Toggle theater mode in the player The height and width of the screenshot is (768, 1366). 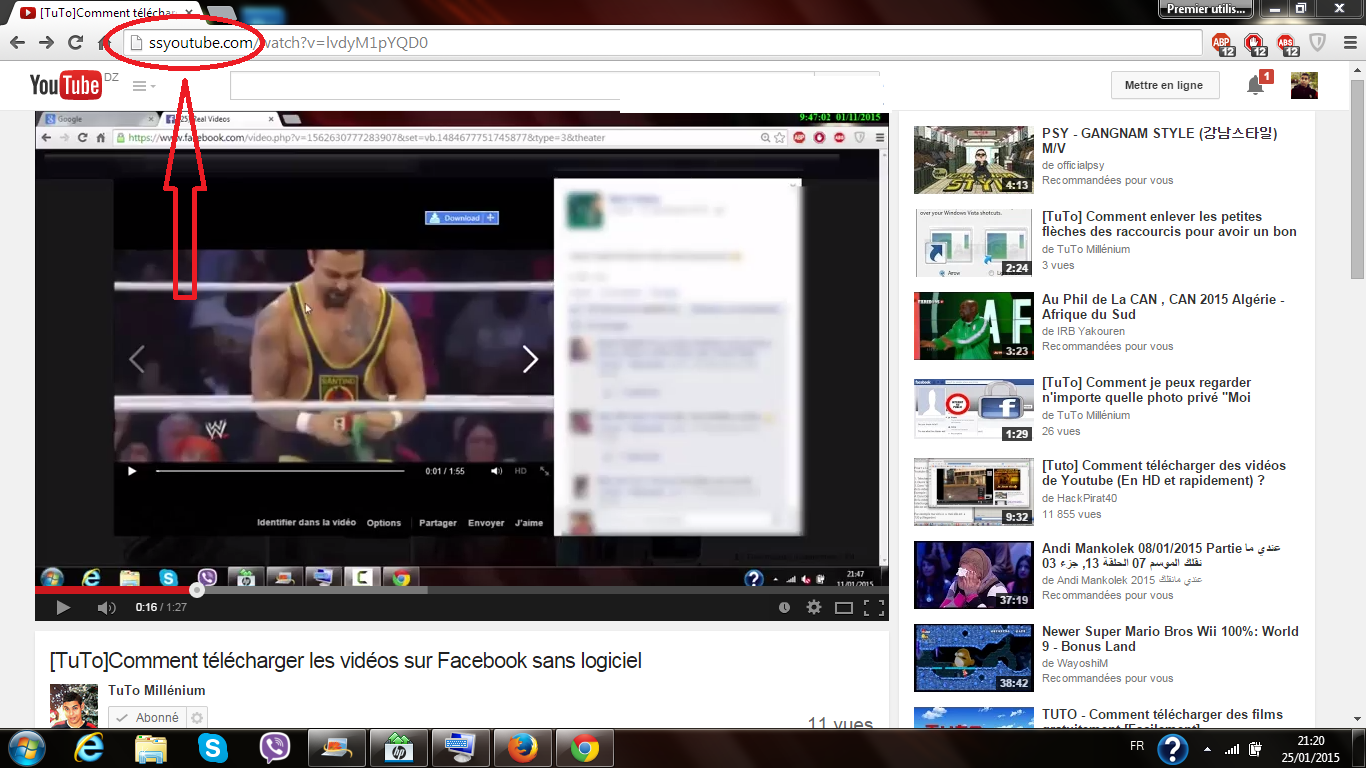click(x=844, y=607)
